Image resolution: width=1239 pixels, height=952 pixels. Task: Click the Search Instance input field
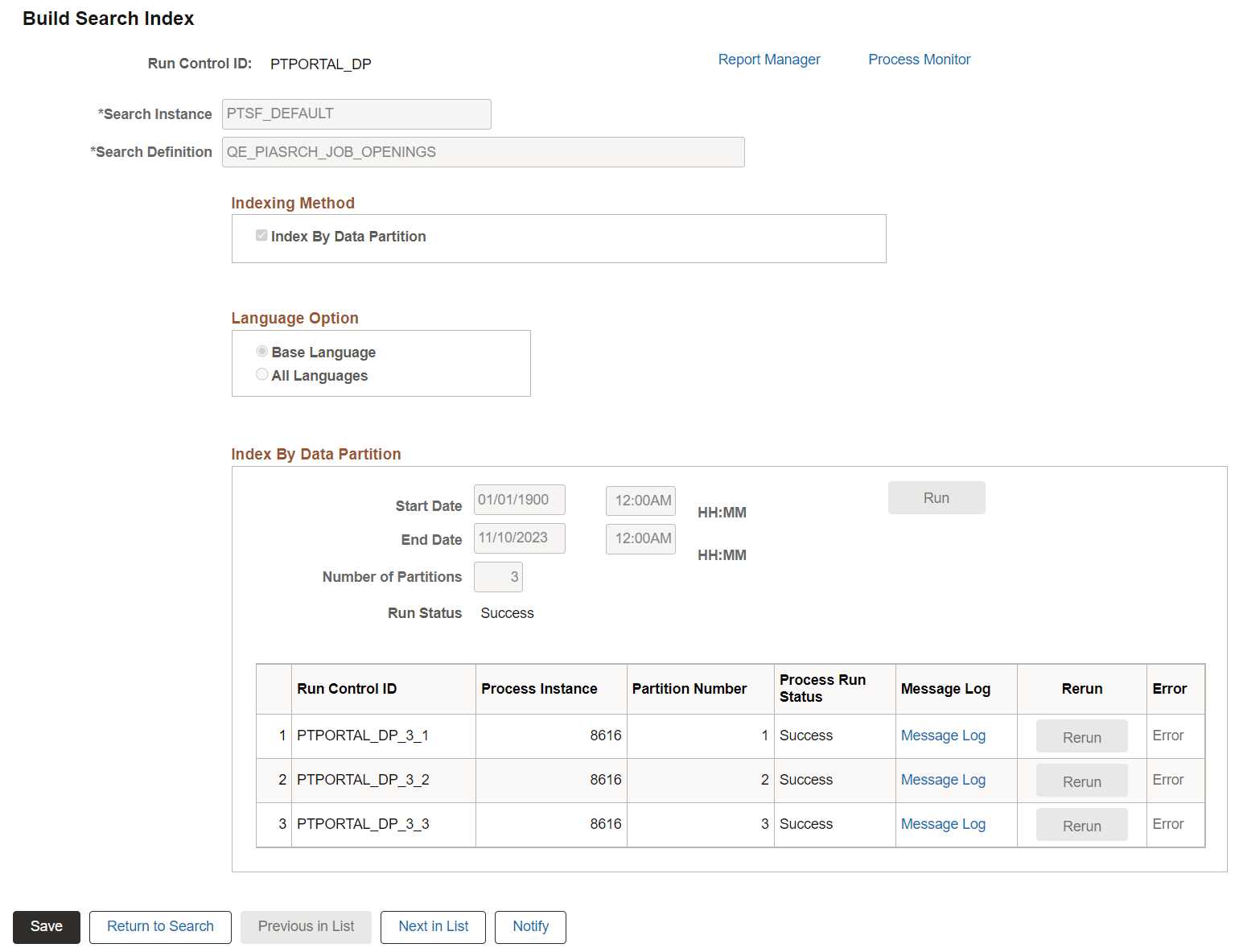coord(356,113)
